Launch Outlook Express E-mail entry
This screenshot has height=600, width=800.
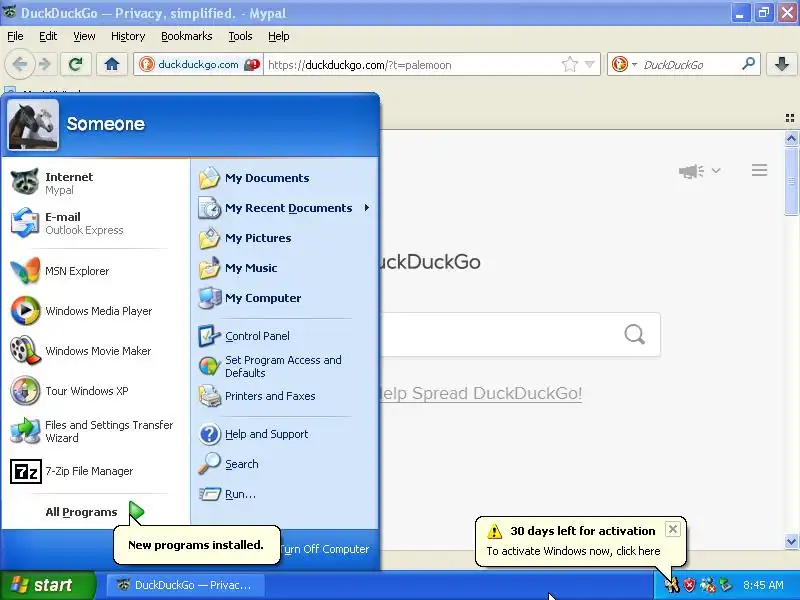coord(95,223)
